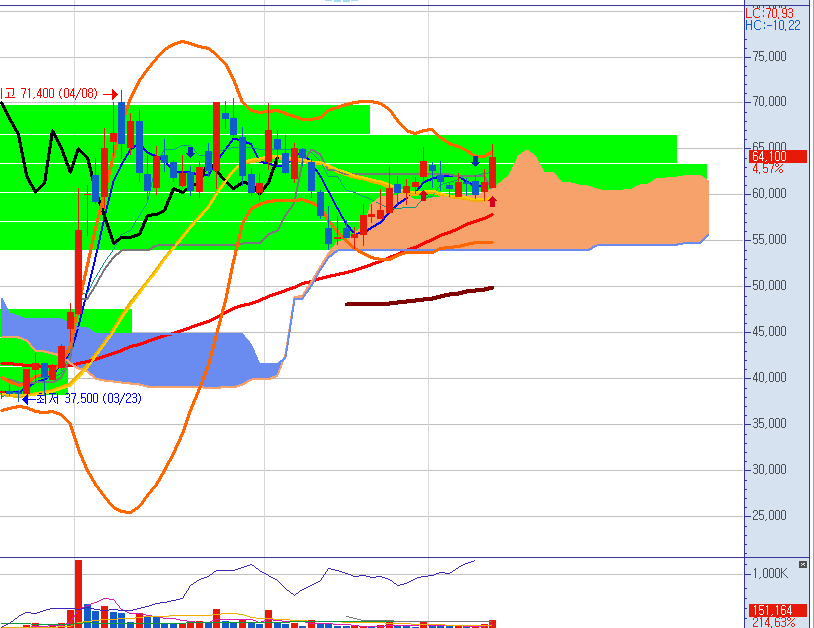
Task: Select the low price label 37,500 (03/23)
Action: 88,399
